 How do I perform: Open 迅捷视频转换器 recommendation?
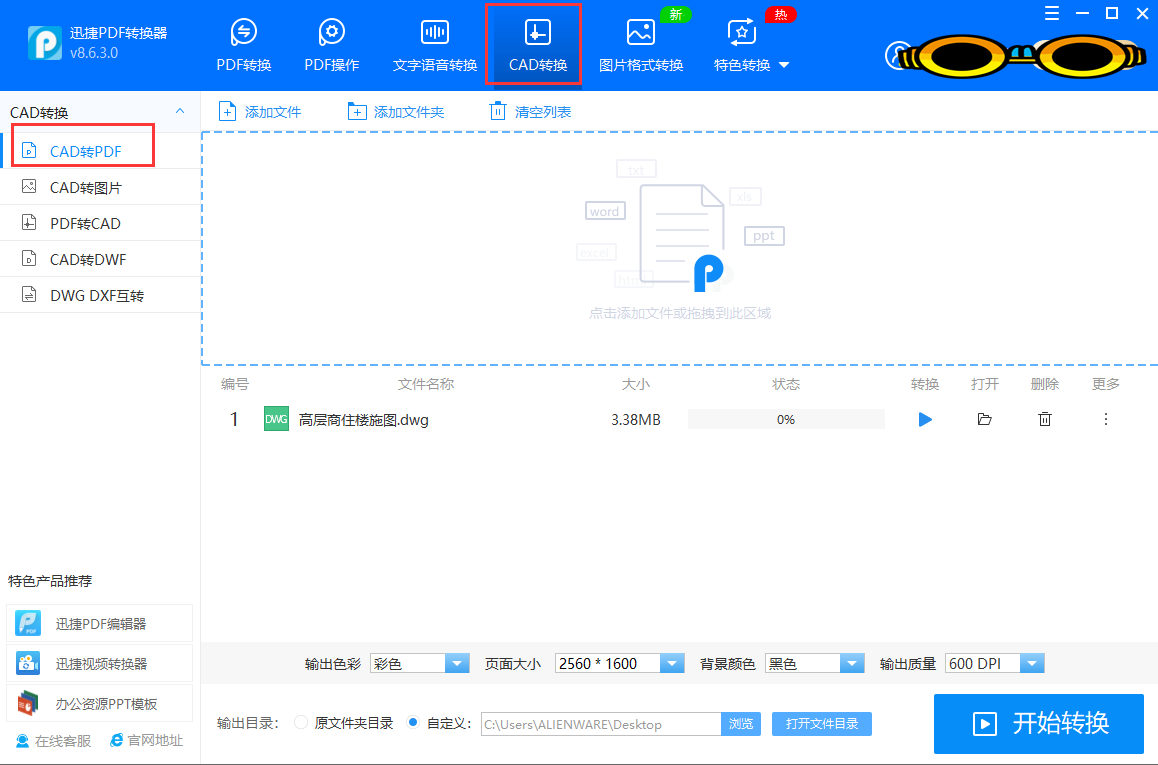[x=99, y=662]
